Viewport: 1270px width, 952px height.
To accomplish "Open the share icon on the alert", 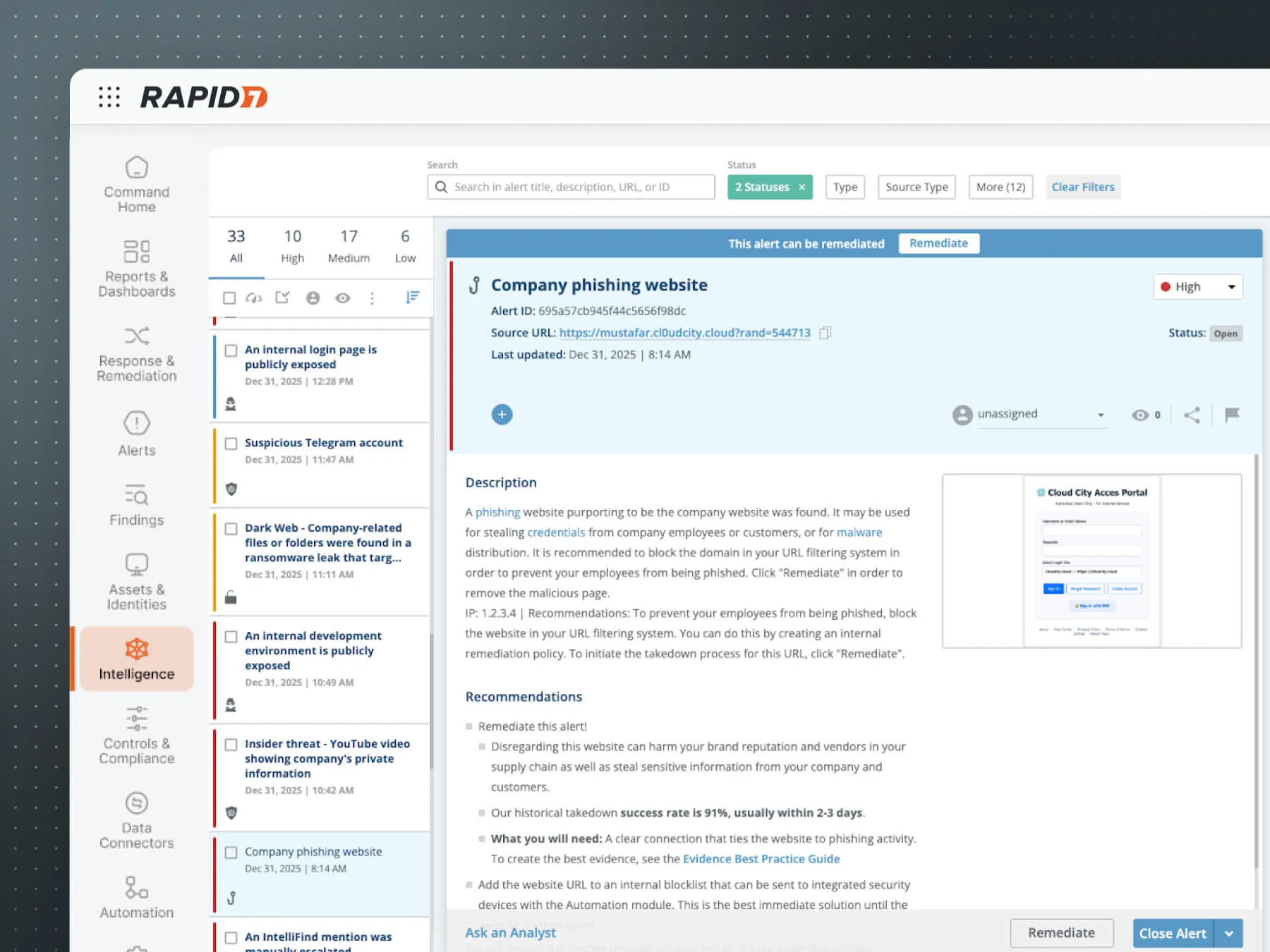I will point(1192,415).
